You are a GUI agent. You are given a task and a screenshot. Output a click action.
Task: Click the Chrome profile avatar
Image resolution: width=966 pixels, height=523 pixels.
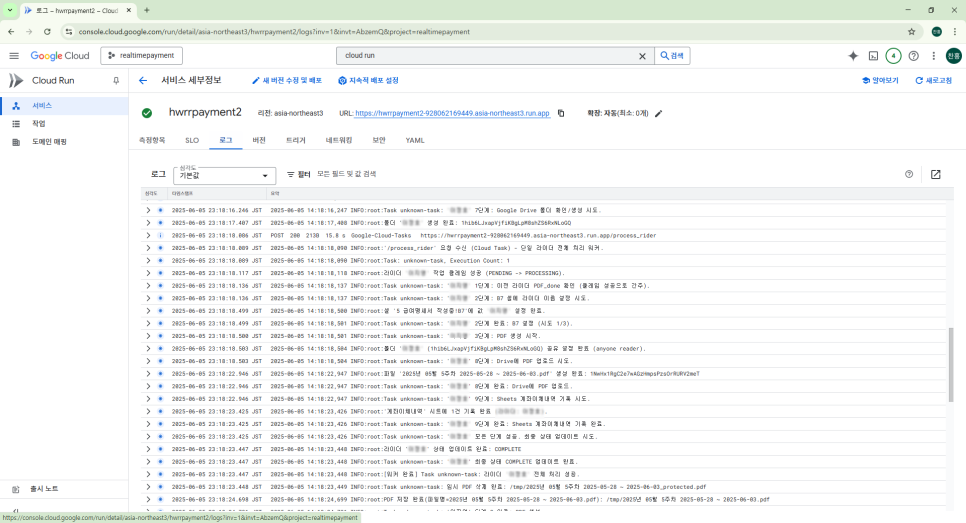pos(936,31)
